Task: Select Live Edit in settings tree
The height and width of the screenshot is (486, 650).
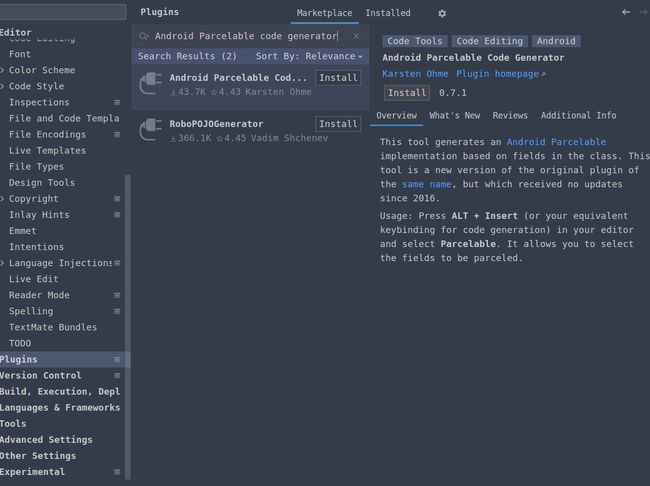Action: pyautogui.click(x=34, y=279)
